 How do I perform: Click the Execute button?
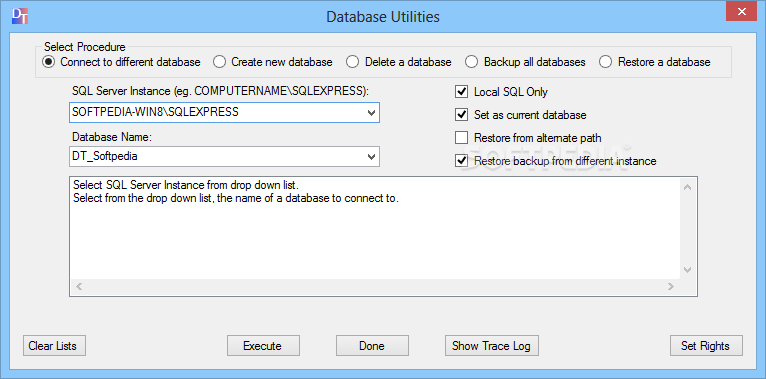263,346
